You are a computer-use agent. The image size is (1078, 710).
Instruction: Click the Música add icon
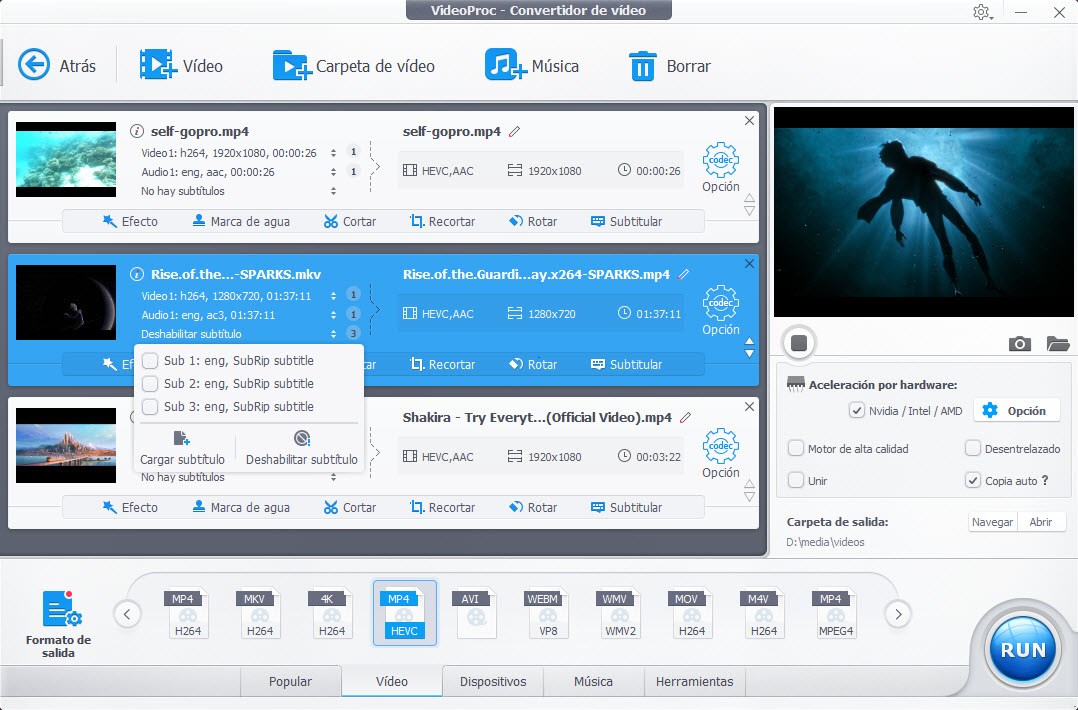[x=505, y=65]
